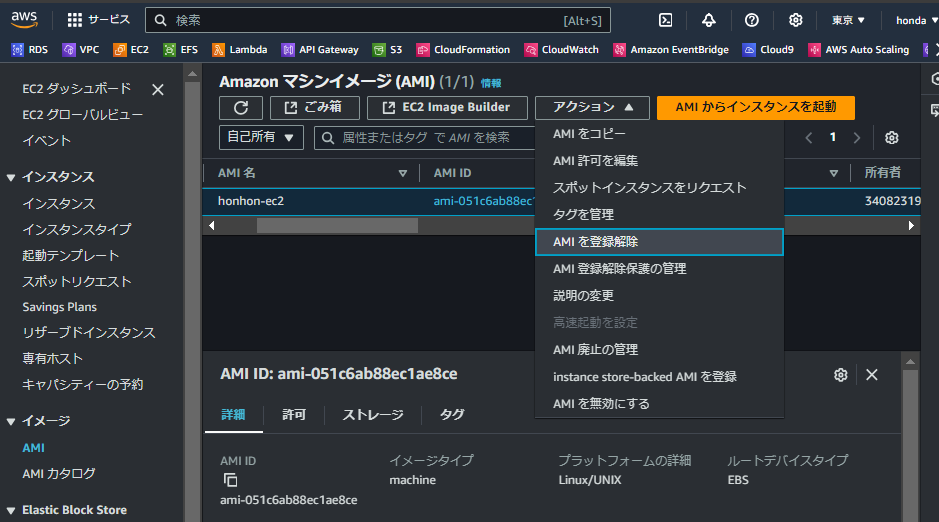Open the RDS bookmark shortcut
This screenshot has width=939, height=522.
coord(30,50)
